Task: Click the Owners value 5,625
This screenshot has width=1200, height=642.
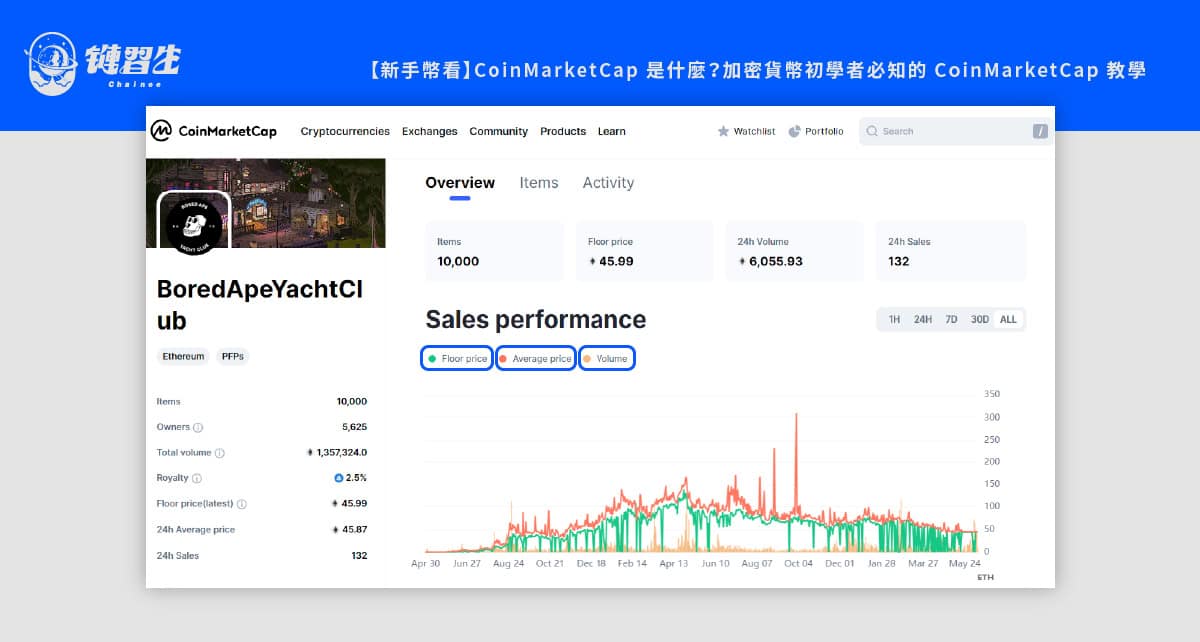Action: [x=354, y=427]
